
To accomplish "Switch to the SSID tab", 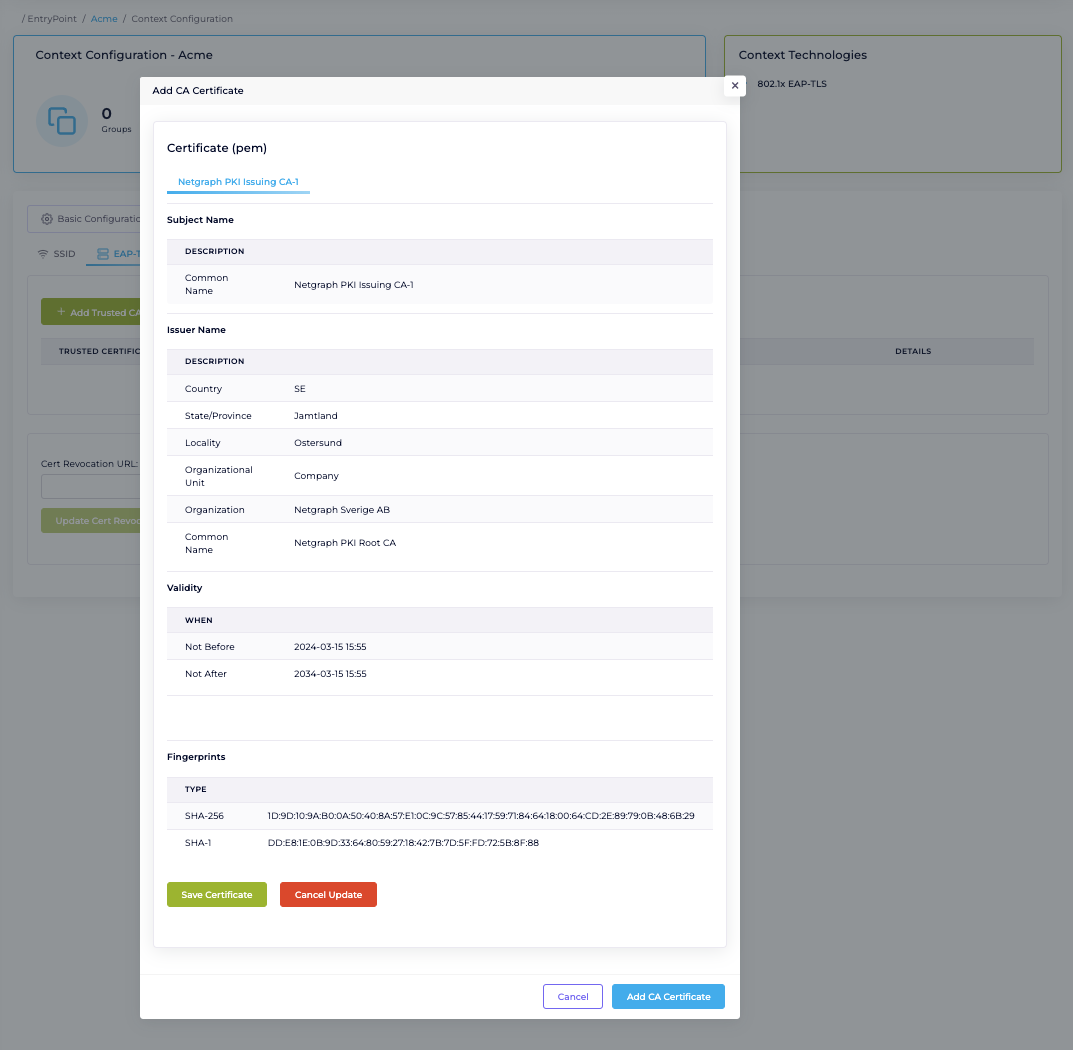I will pos(63,254).
